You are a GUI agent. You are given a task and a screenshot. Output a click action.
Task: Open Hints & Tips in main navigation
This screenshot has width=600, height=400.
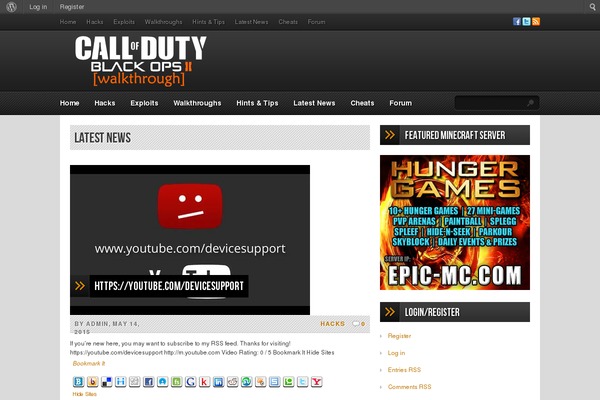257,103
